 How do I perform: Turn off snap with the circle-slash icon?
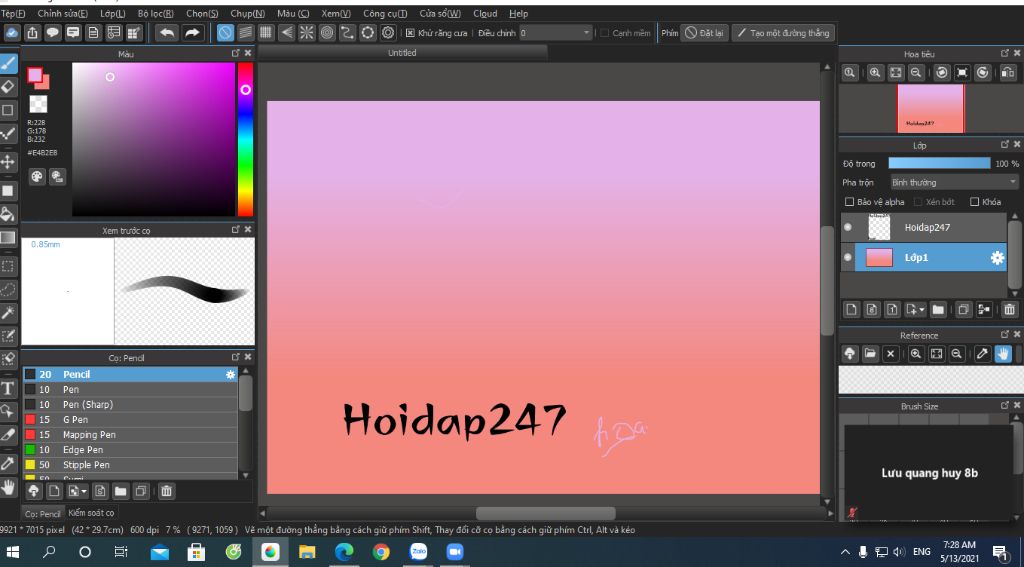click(225, 33)
